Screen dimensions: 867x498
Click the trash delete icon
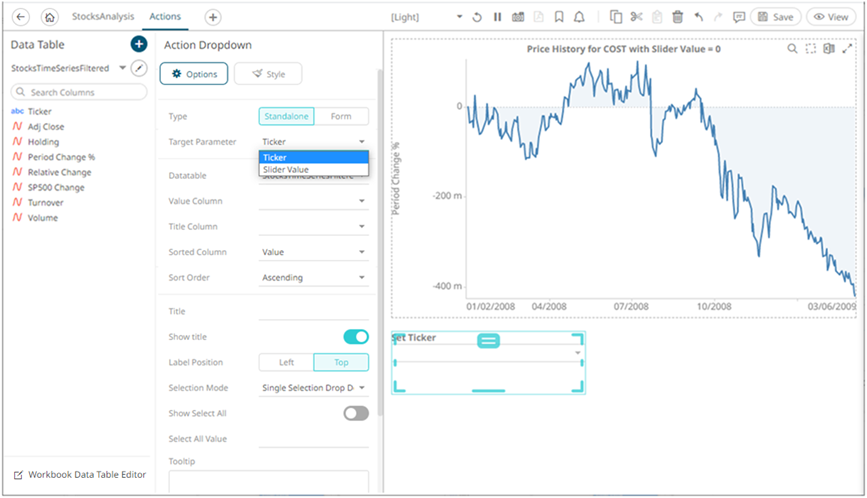tap(677, 17)
